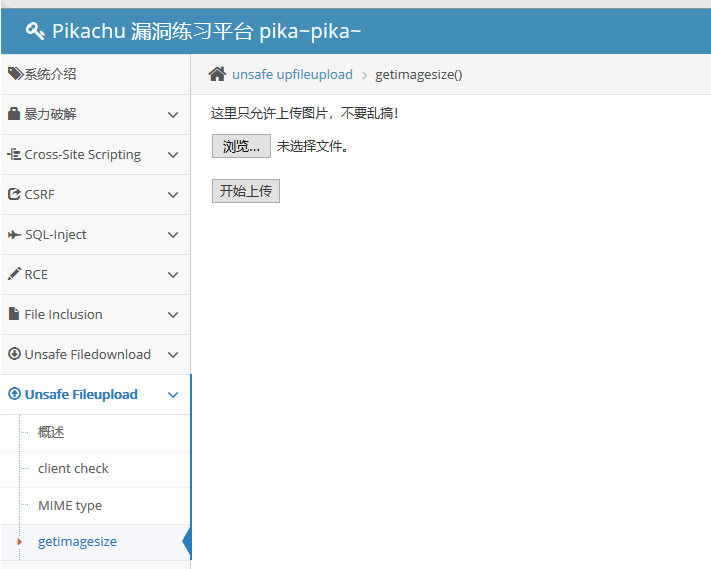The width and height of the screenshot is (711, 569).
Task: Click the fighter jet icon beside SQL-Inject
Action: pyautogui.click(x=15, y=234)
